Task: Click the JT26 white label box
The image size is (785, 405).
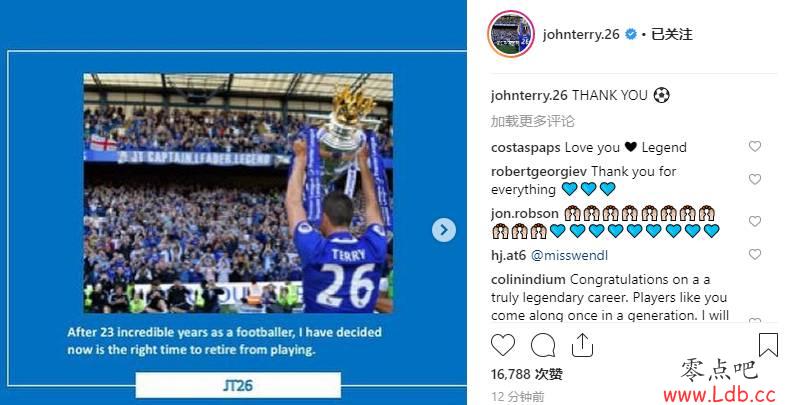Action: click(238, 385)
